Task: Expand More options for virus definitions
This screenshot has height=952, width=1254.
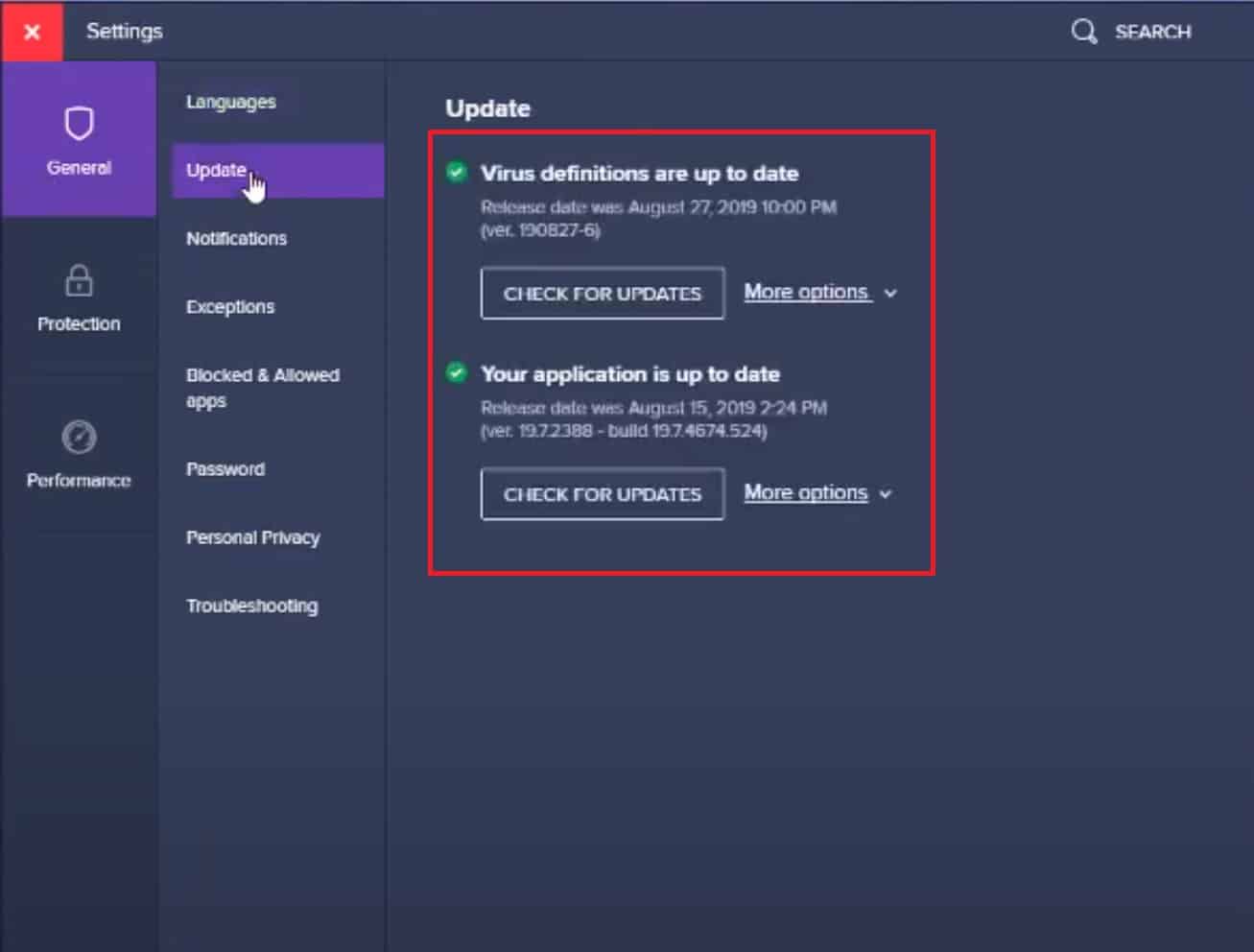Action: click(x=820, y=292)
